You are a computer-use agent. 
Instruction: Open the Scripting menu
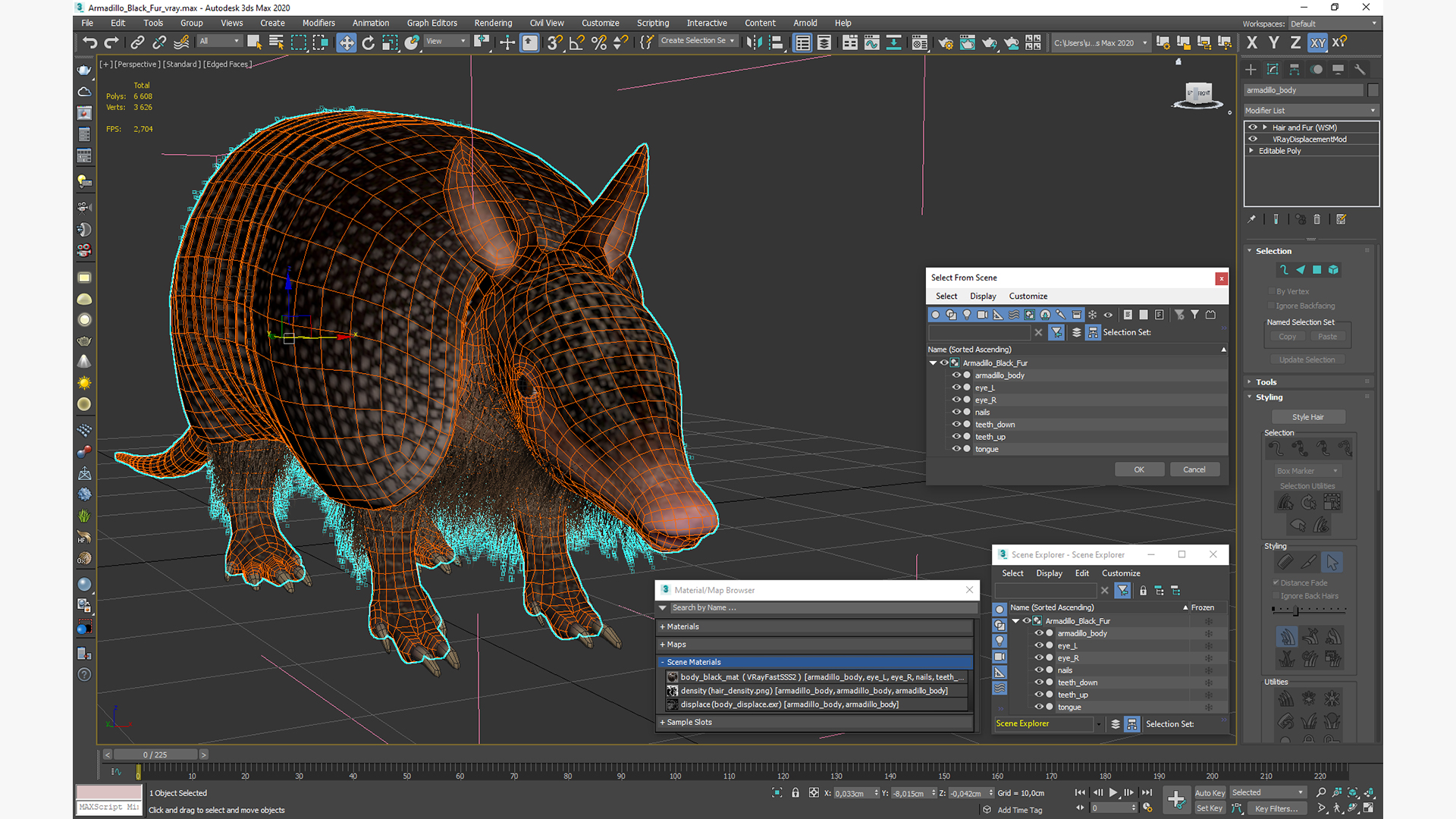pos(653,23)
